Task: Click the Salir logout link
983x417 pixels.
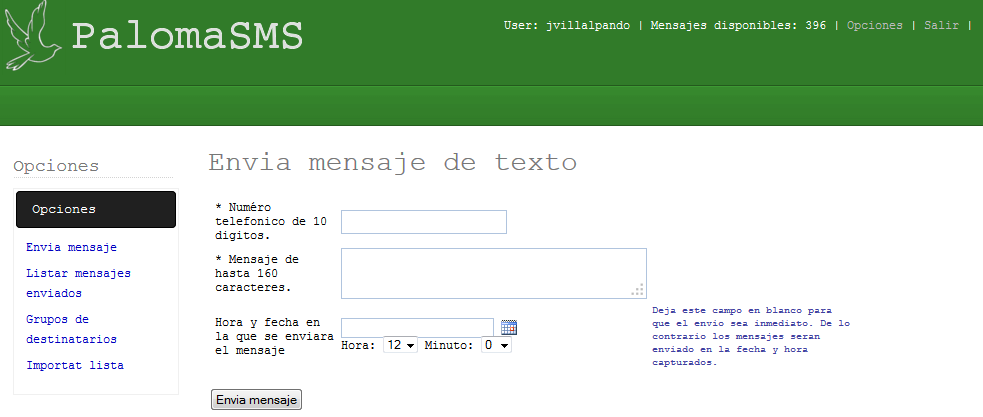Action: coord(942,26)
